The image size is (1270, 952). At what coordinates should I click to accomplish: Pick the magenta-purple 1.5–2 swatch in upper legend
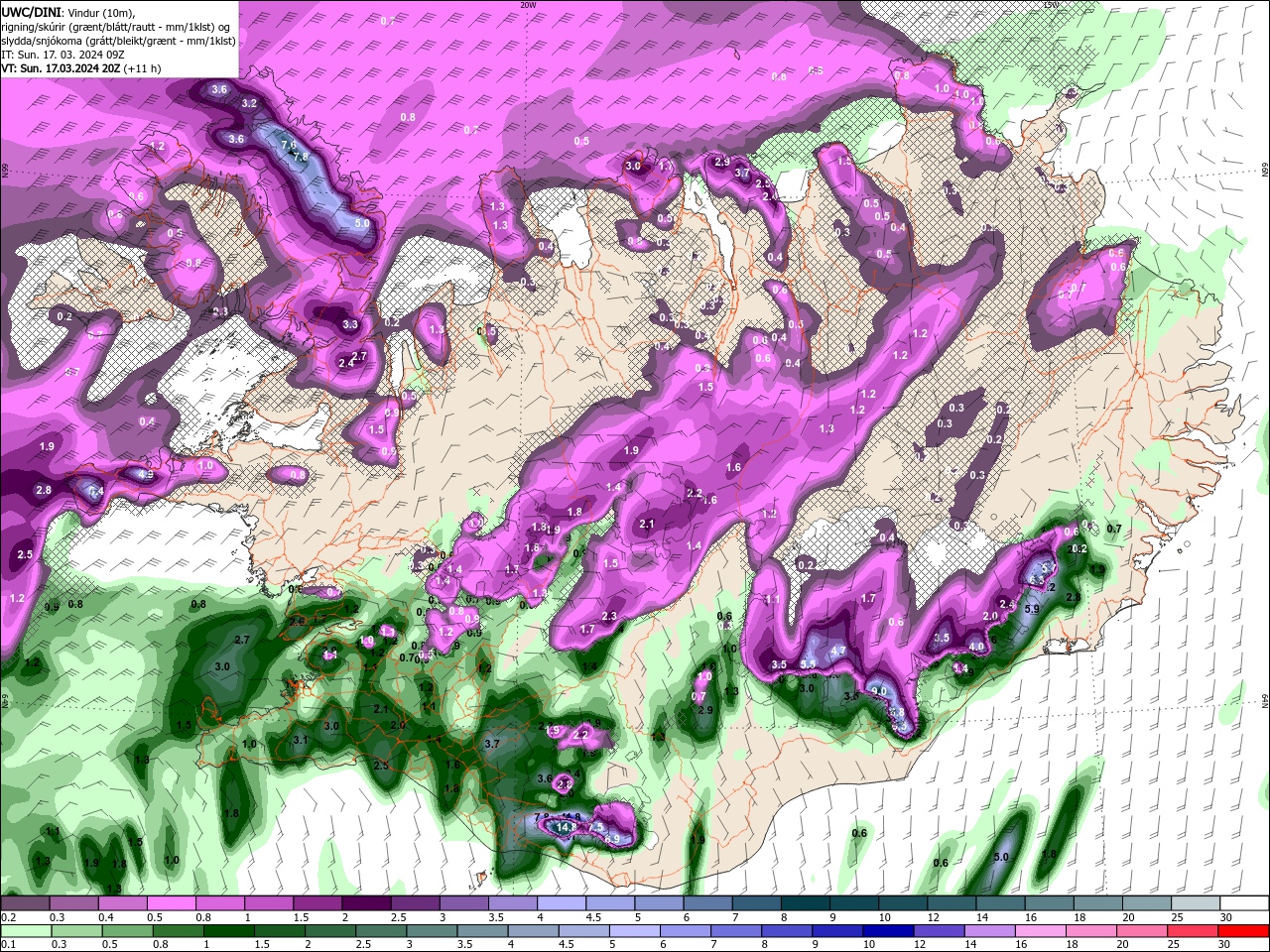click(317, 903)
